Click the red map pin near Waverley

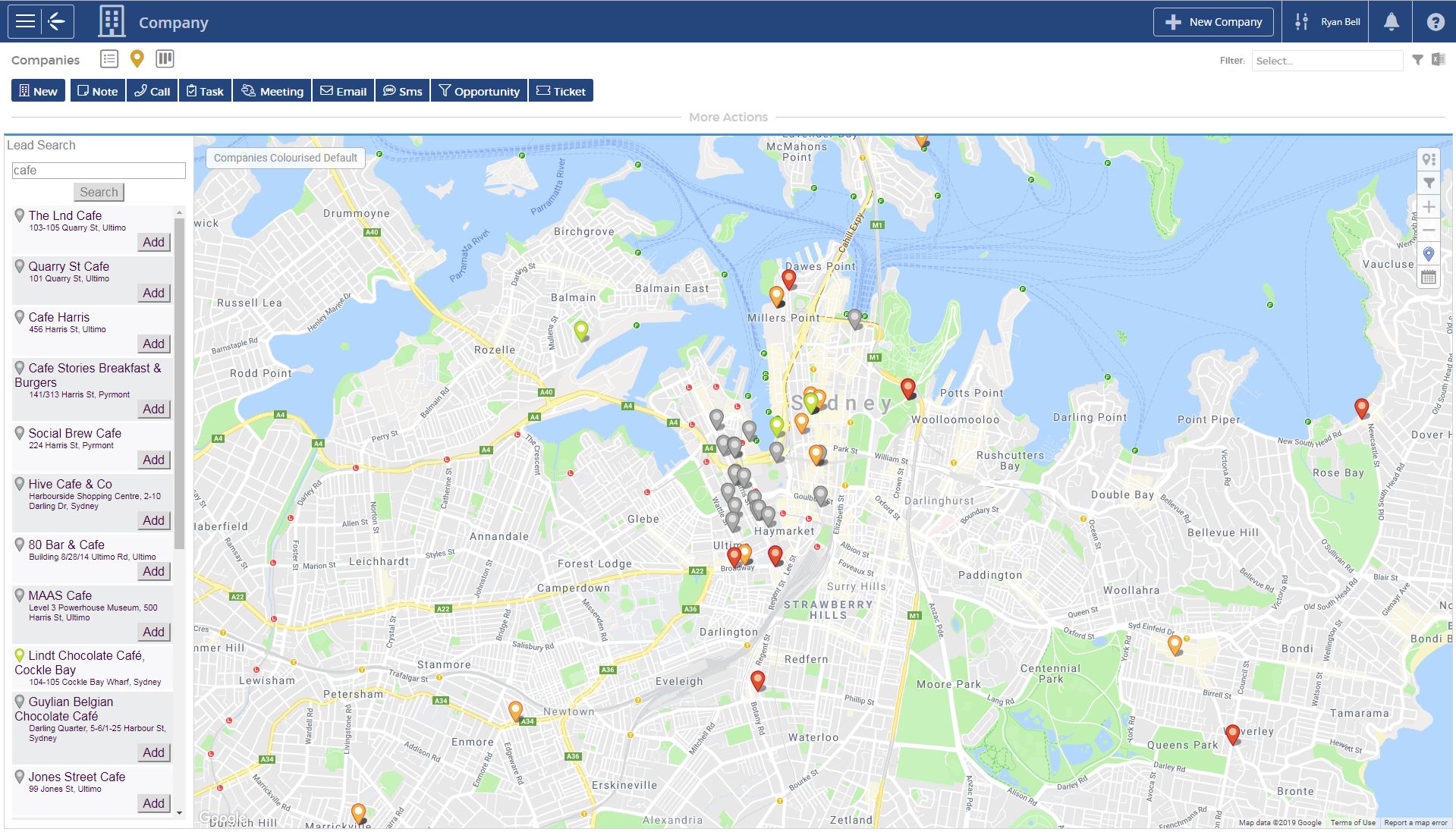[1232, 734]
